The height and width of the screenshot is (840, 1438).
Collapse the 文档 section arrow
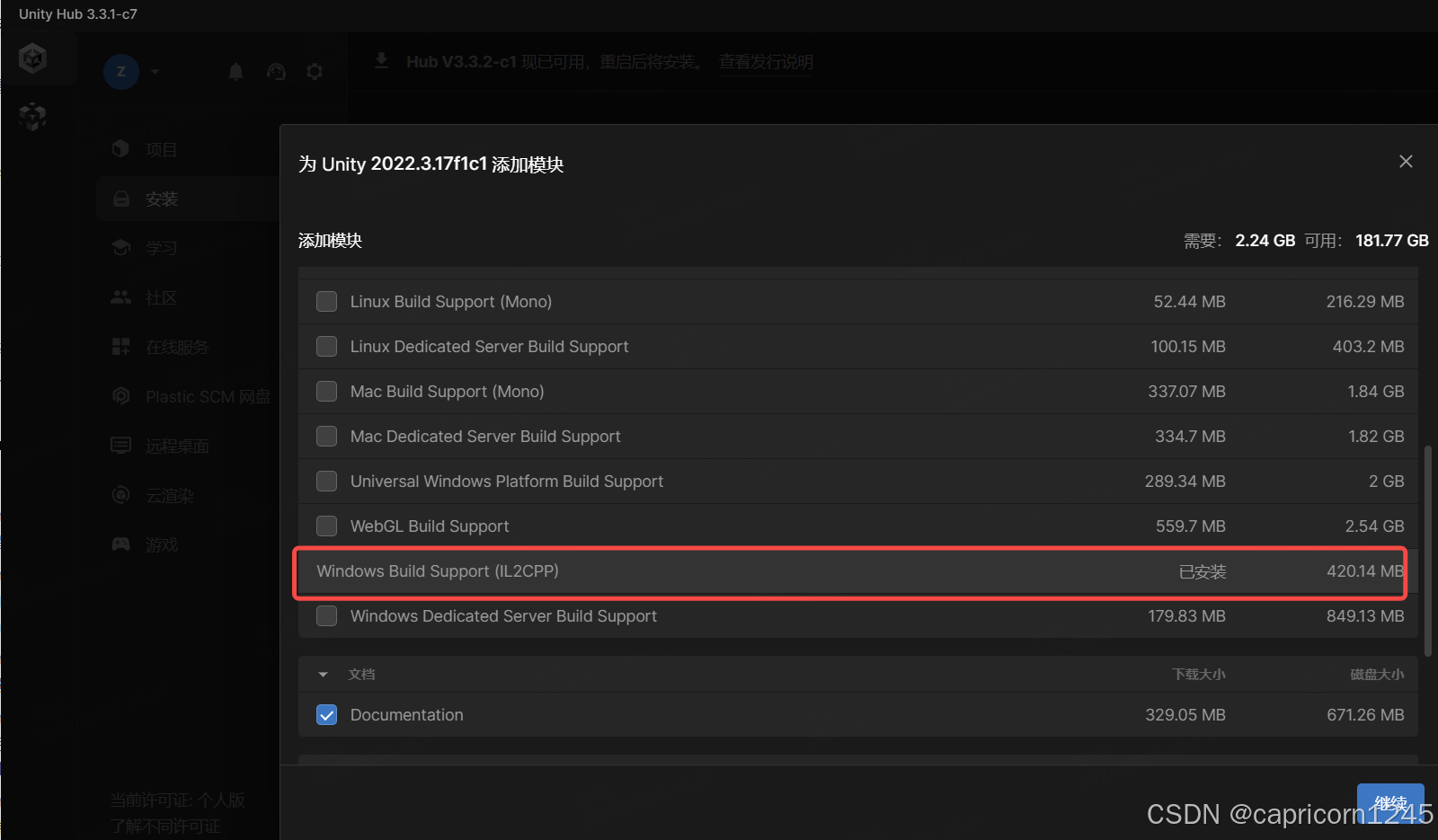tap(324, 675)
